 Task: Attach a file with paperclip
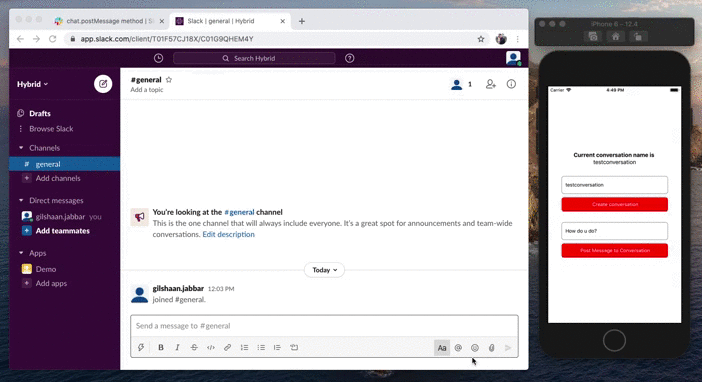(492, 348)
